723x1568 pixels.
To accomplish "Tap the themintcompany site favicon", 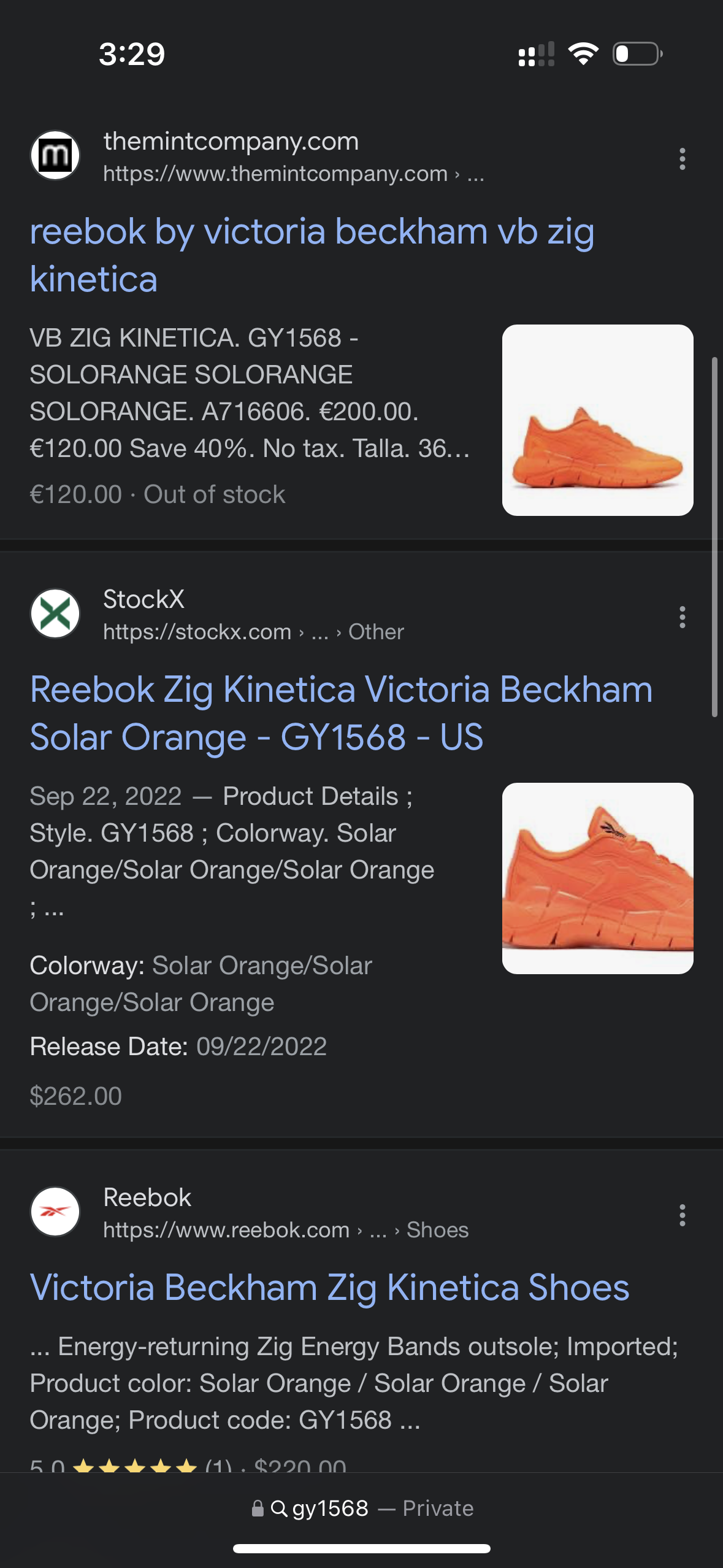I will (x=55, y=156).
